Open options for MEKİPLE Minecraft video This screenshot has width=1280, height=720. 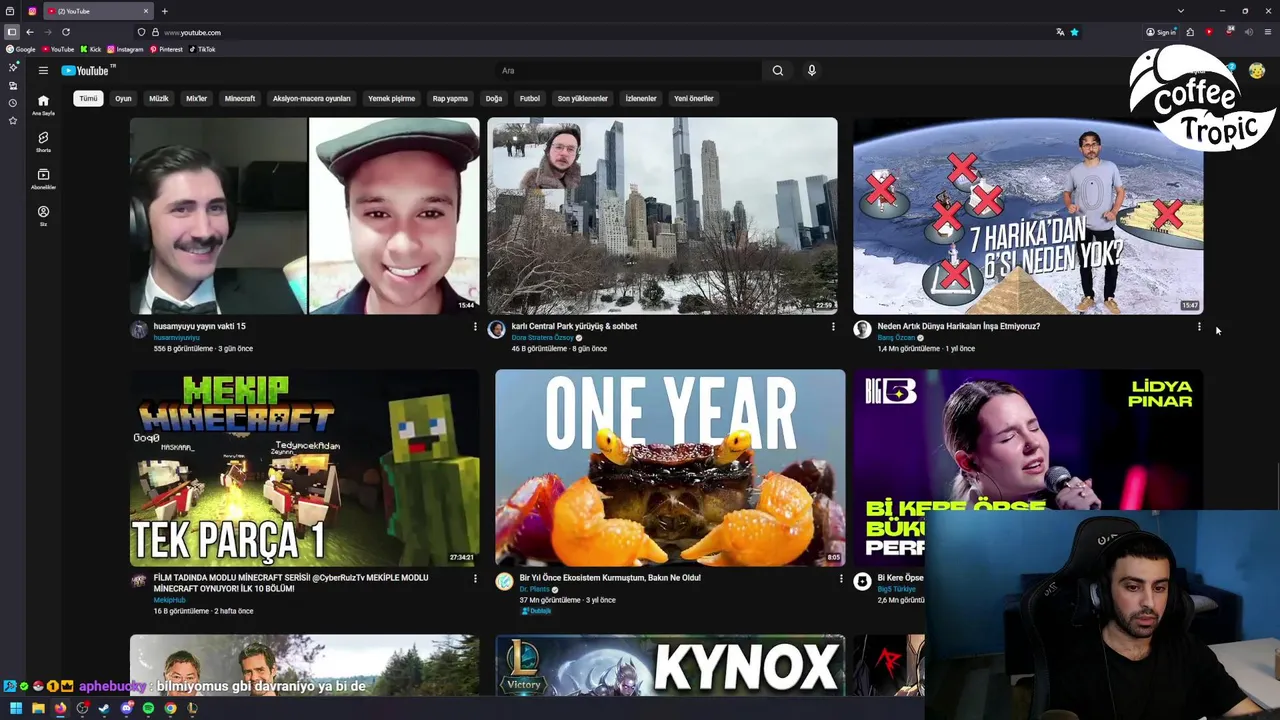pos(475,578)
